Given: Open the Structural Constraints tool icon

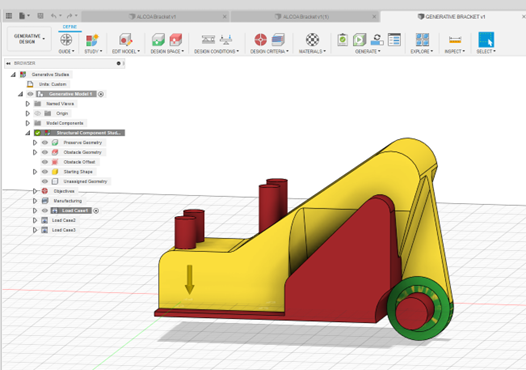Looking at the screenshot, I should tap(208, 40).
